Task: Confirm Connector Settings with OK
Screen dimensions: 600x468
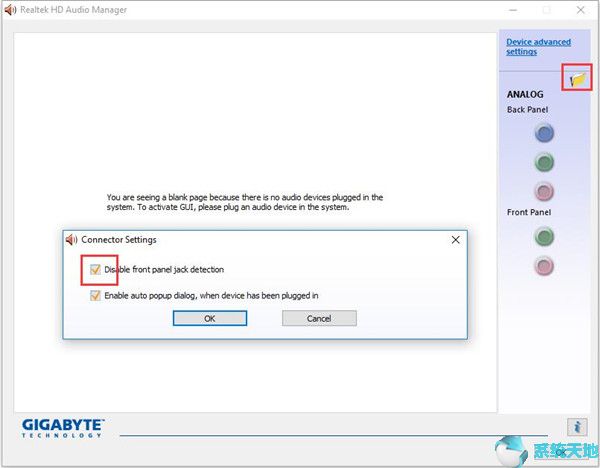Action: [209, 318]
